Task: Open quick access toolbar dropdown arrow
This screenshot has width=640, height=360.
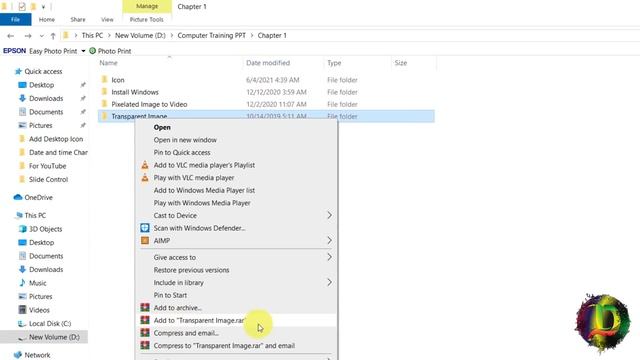Action: 43,7
